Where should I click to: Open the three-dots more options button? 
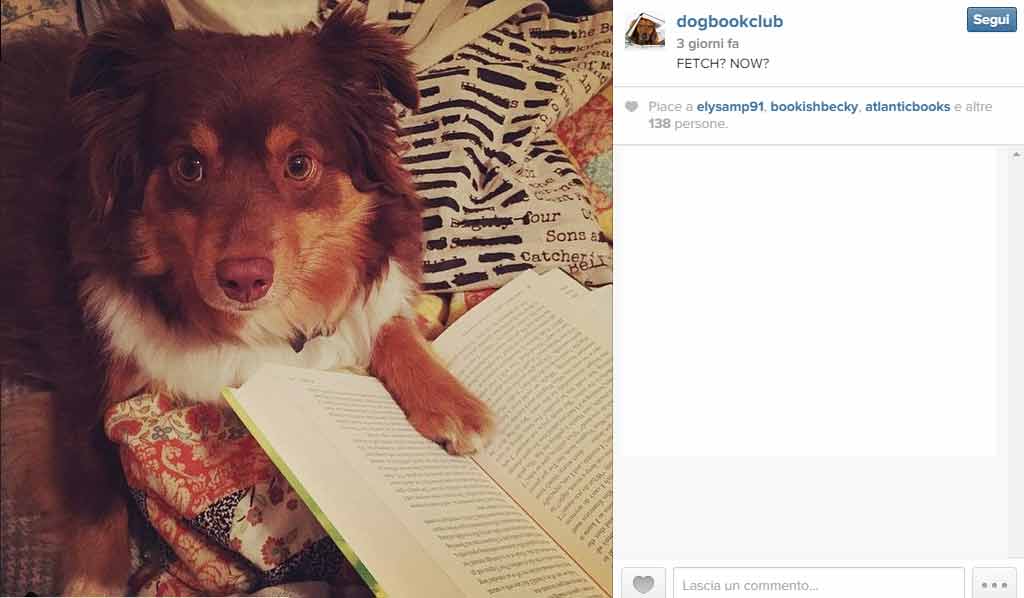(x=994, y=584)
